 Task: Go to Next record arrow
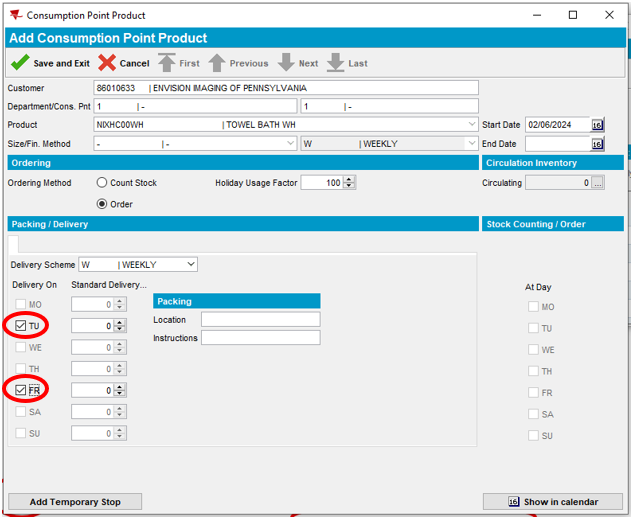pyautogui.click(x=286, y=63)
